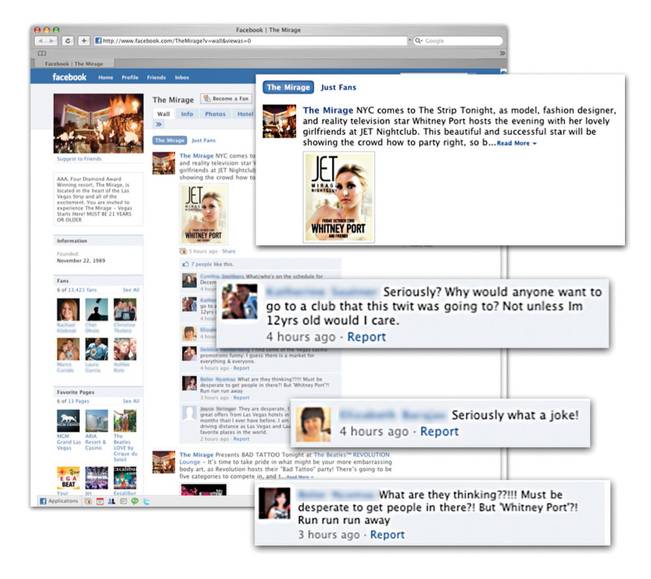Click the red calendar icon in bottom application bar
Viewport: 651px width, 579px height.
pos(100,501)
